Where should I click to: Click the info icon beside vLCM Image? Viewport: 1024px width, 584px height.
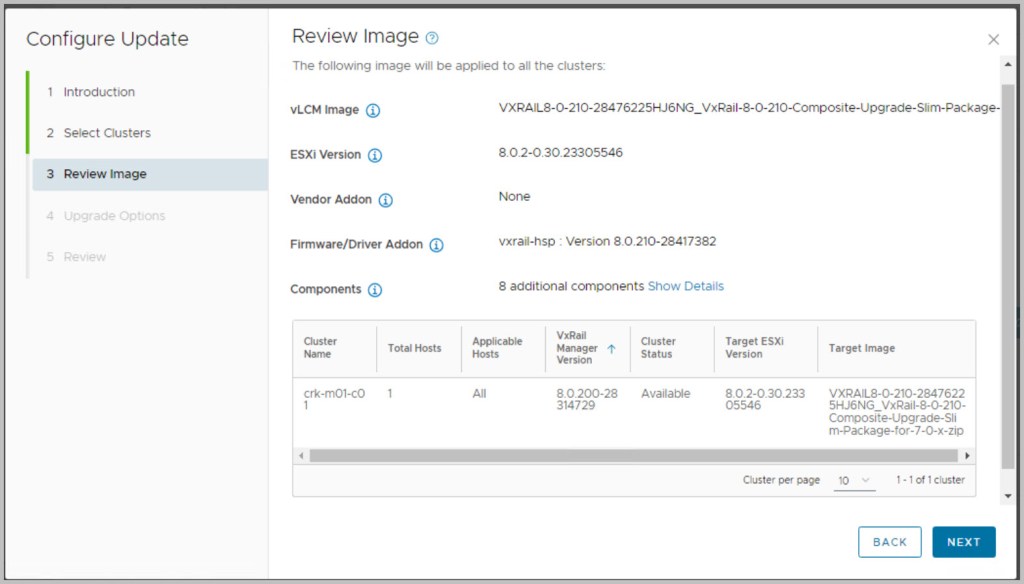(x=373, y=110)
